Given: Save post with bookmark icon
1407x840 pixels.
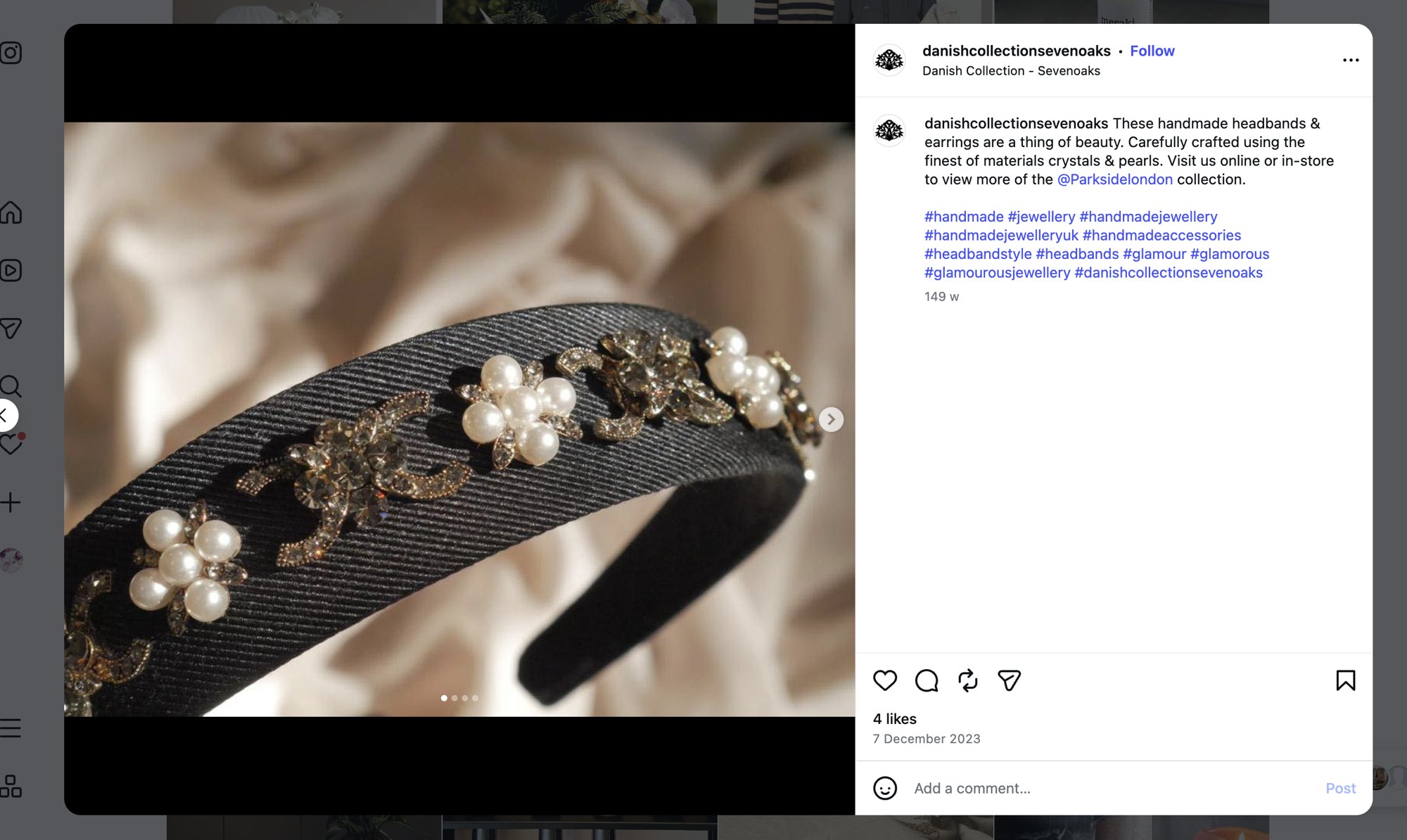Looking at the screenshot, I should pyautogui.click(x=1345, y=680).
